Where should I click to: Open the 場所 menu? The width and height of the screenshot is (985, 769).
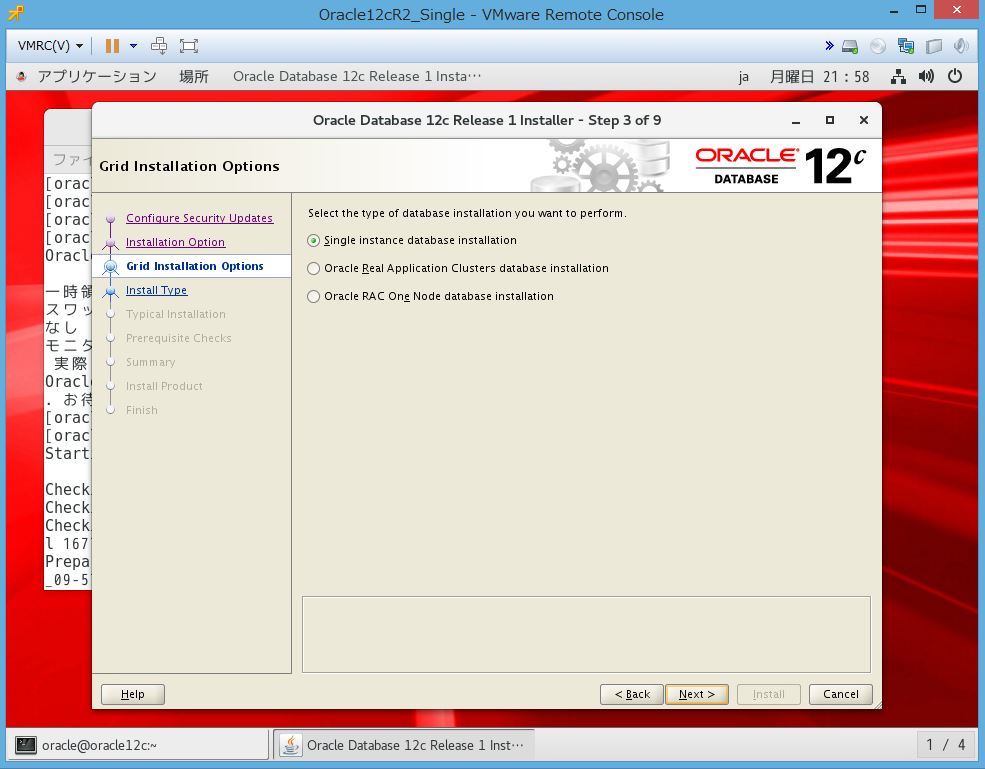pyautogui.click(x=193, y=77)
